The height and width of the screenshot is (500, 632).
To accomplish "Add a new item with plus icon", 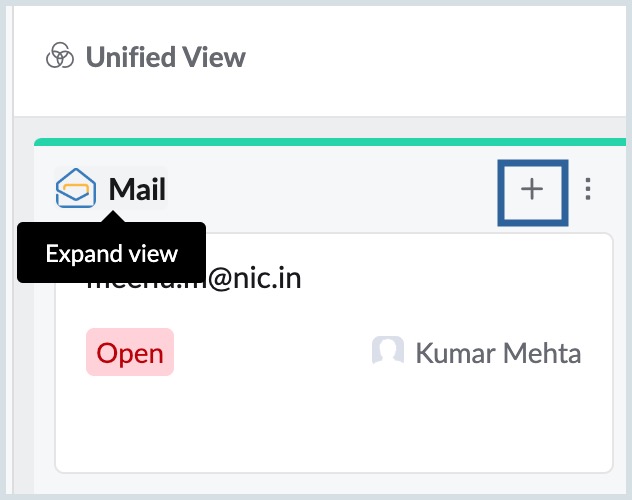I will 532,189.
